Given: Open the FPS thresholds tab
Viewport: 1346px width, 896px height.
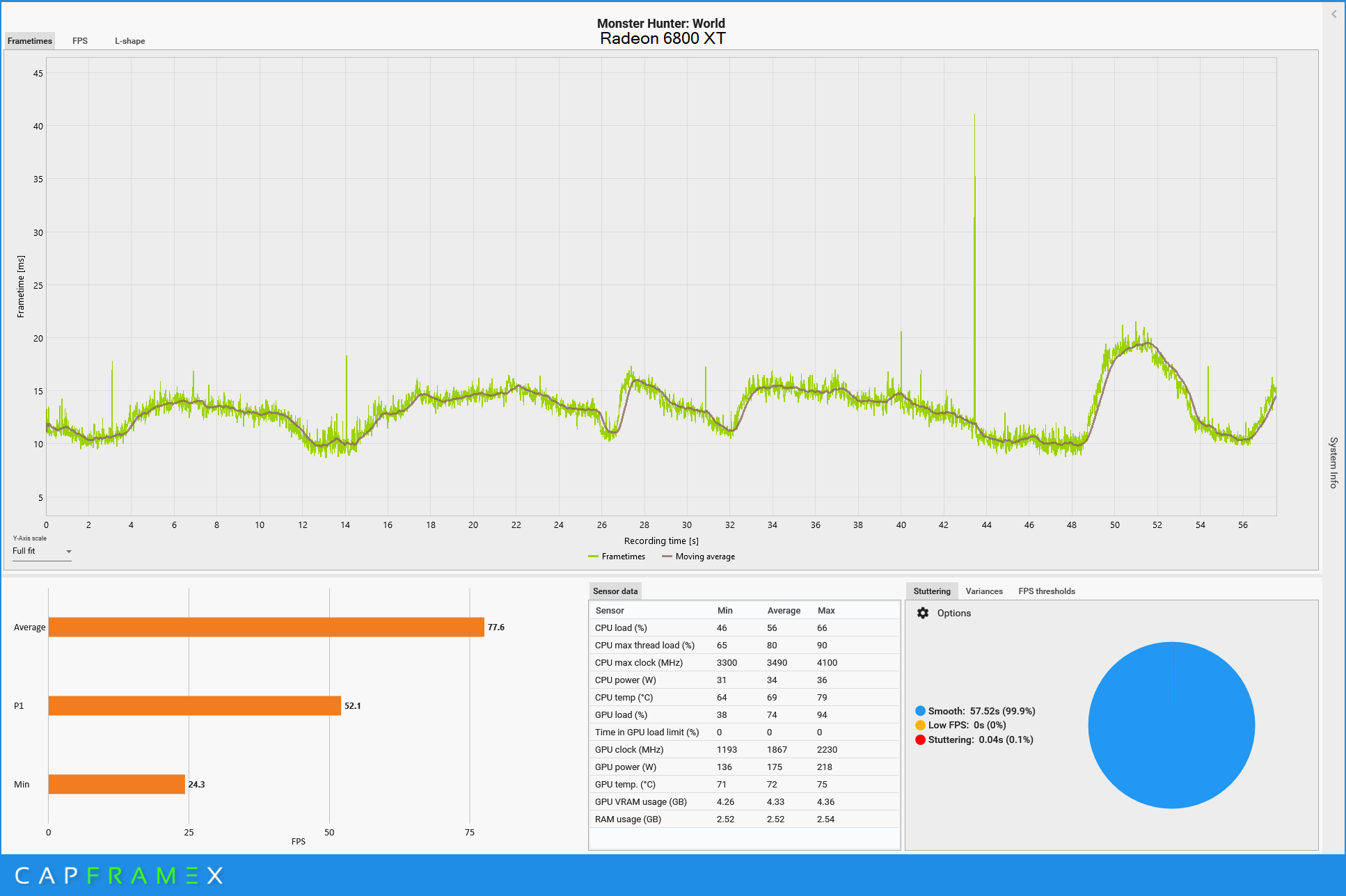Looking at the screenshot, I should tap(1046, 591).
